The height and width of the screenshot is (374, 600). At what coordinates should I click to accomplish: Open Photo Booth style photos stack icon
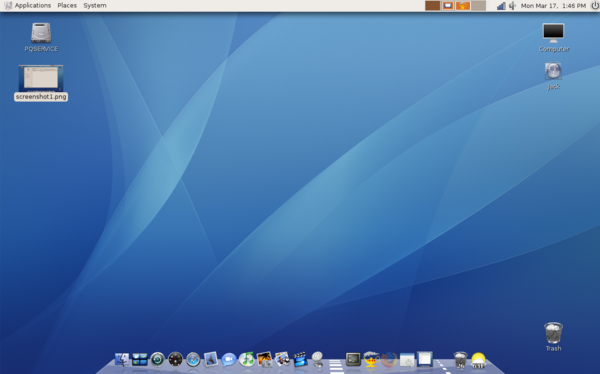point(282,359)
